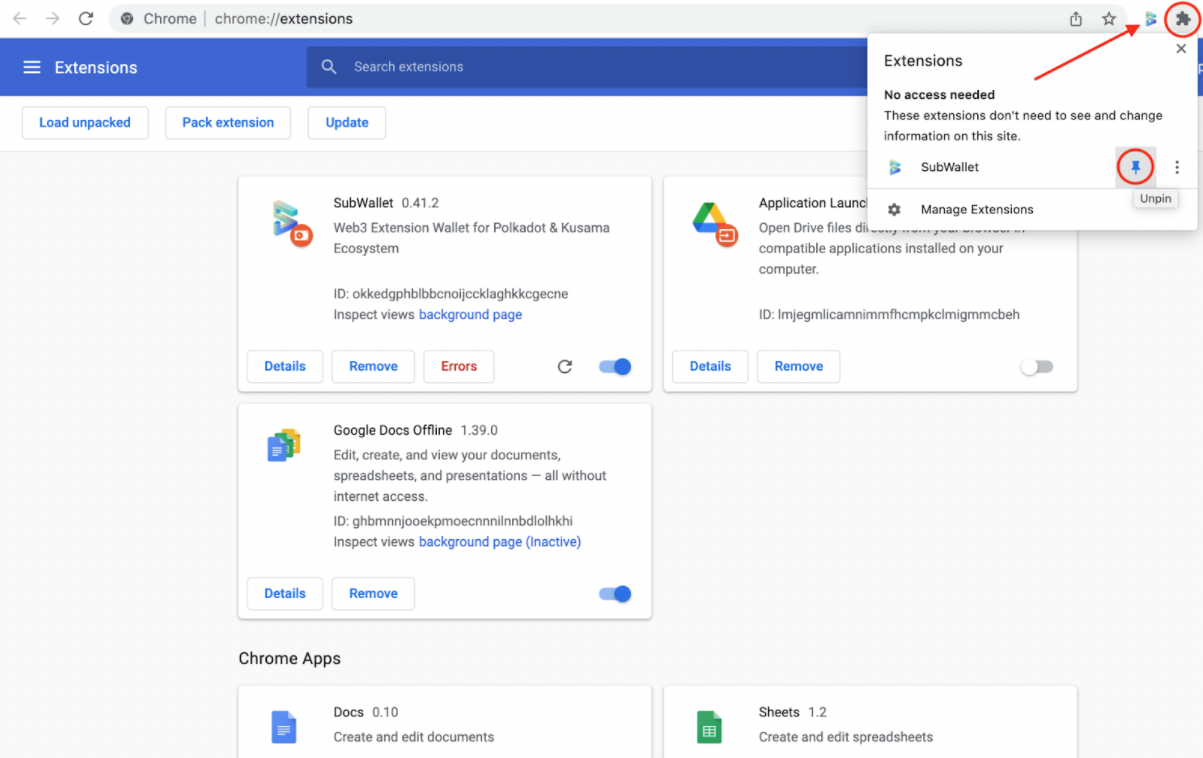1203x758 pixels.
Task: Open Details for Application Launcher
Action: pyautogui.click(x=710, y=366)
